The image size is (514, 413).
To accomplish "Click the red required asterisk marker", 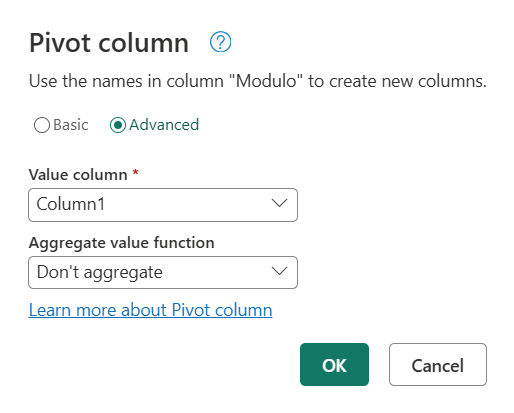I will tap(135, 172).
